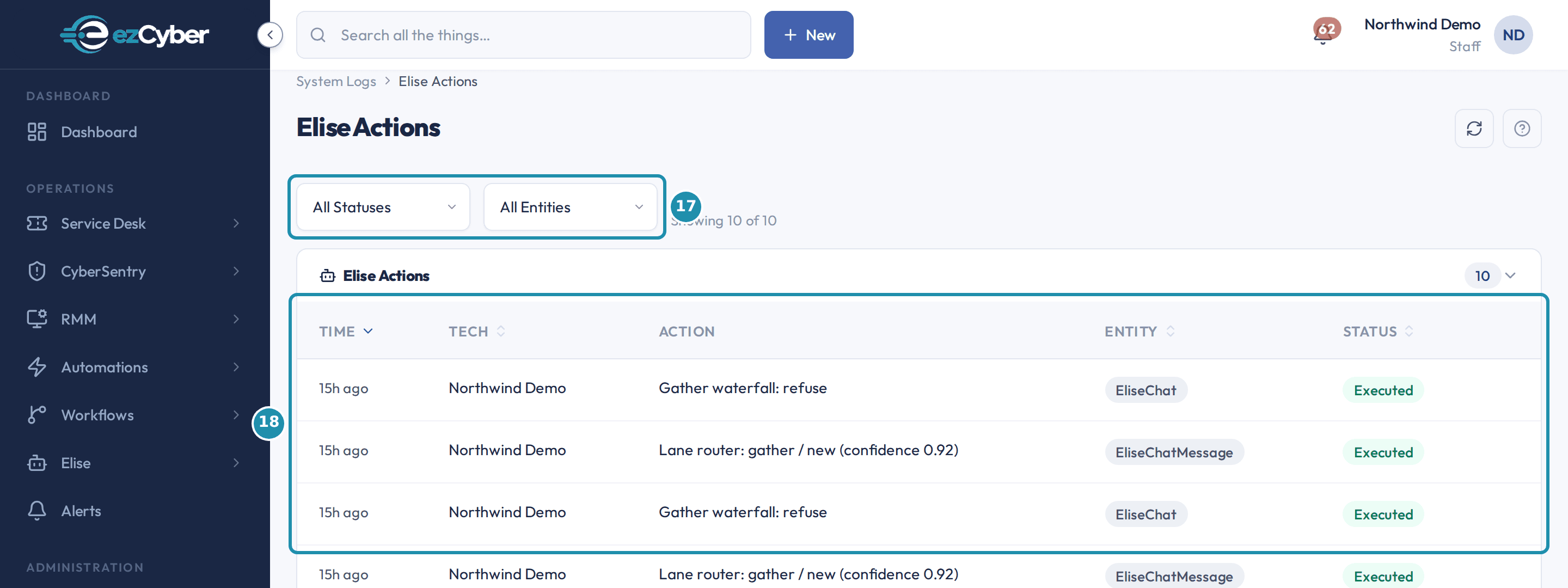The image size is (1568, 588).
Task: Collapse the sidebar with the arrow button
Action: [x=269, y=35]
